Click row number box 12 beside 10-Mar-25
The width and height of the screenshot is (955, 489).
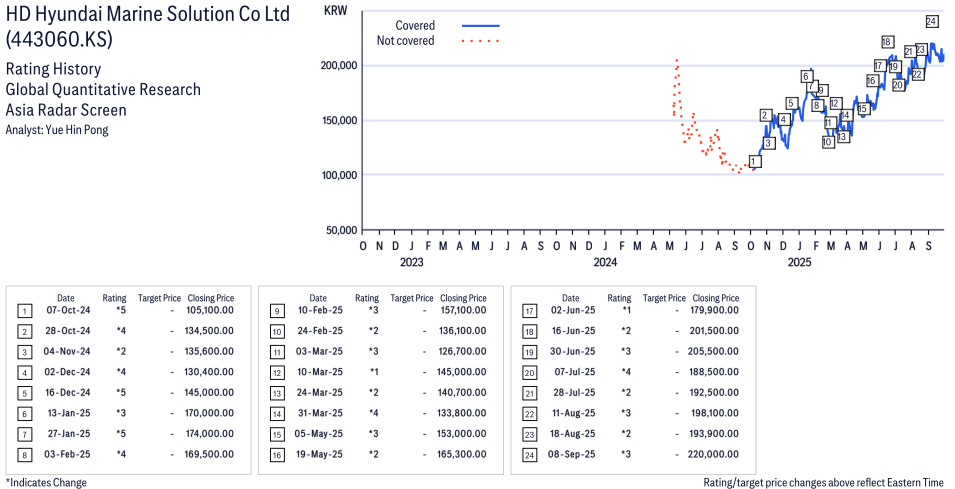[x=276, y=371]
